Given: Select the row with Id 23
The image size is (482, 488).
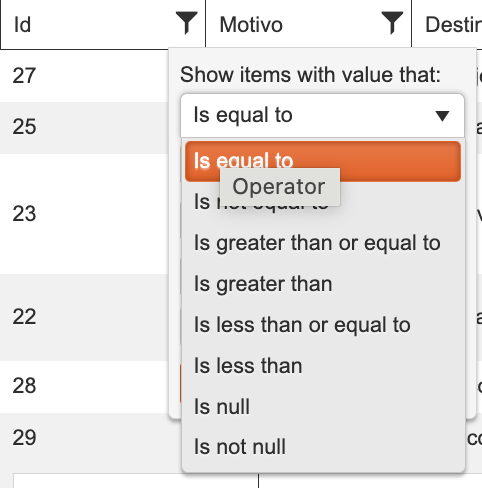Looking at the screenshot, I should coord(84,214).
